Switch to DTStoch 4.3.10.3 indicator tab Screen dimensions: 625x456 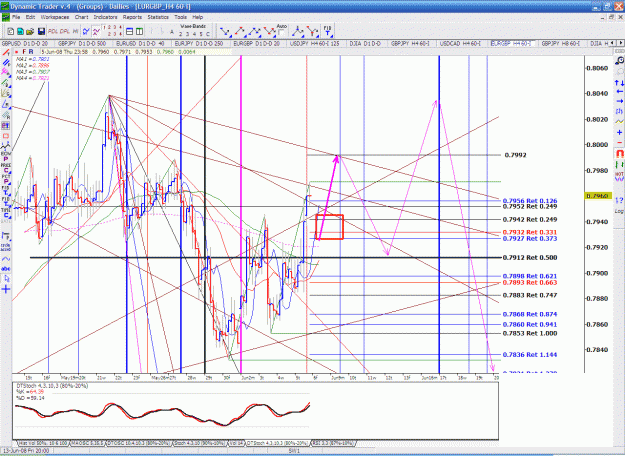click(277, 443)
